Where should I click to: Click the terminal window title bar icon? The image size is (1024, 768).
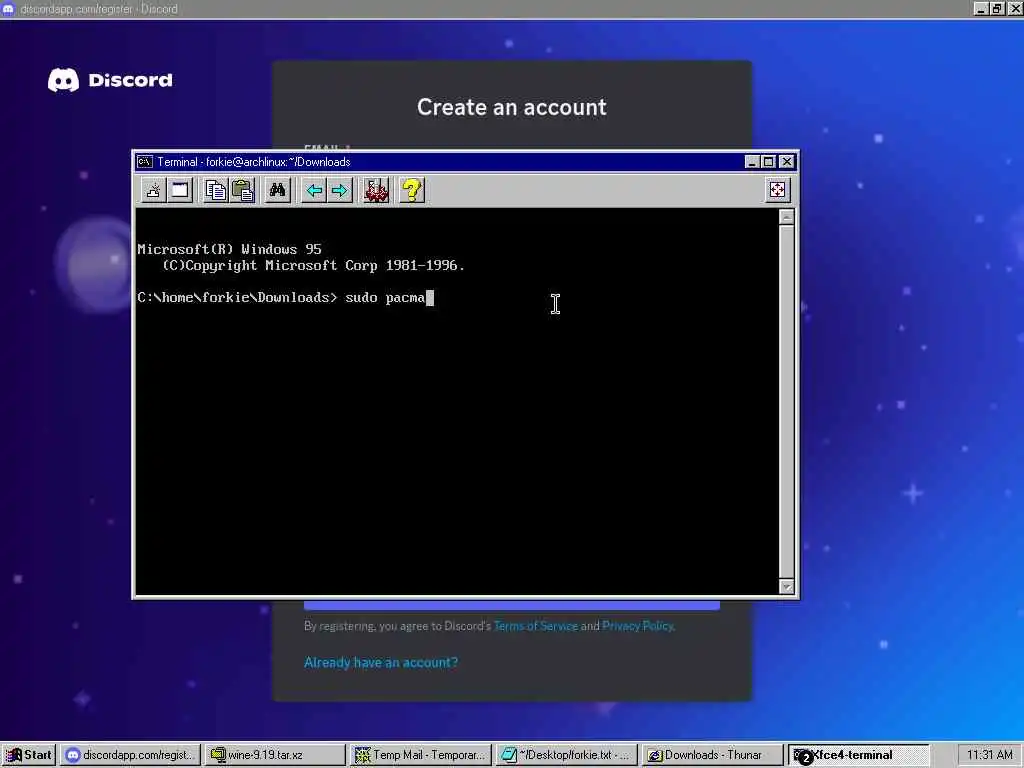coord(144,161)
